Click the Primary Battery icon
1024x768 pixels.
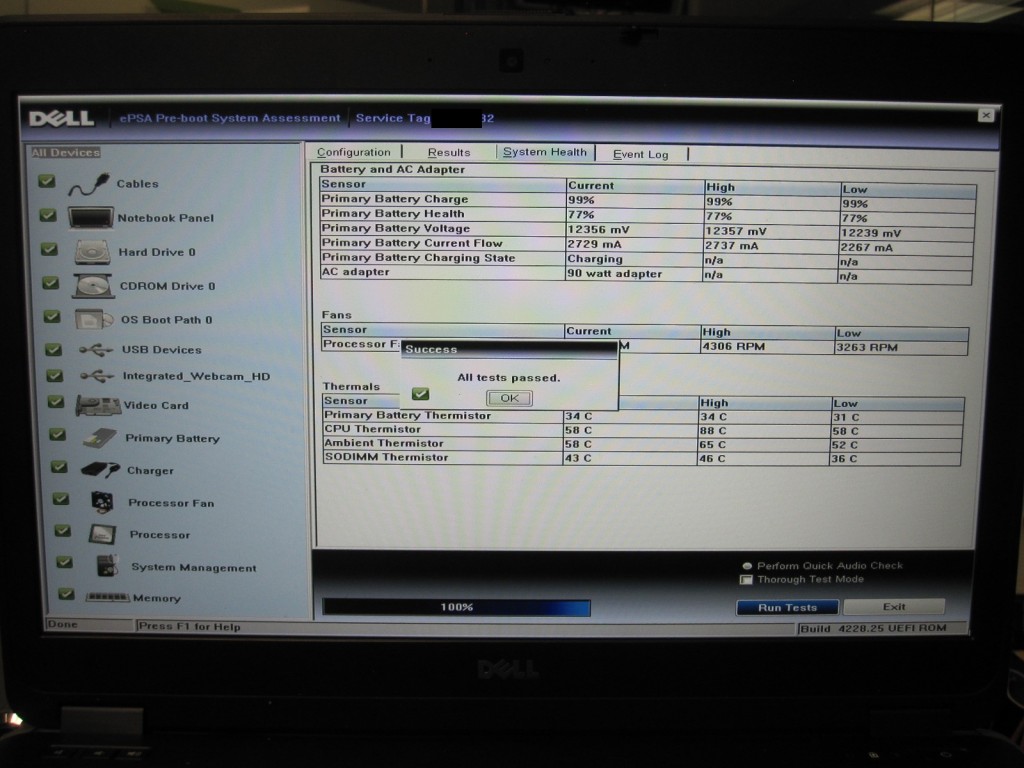(x=100, y=438)
